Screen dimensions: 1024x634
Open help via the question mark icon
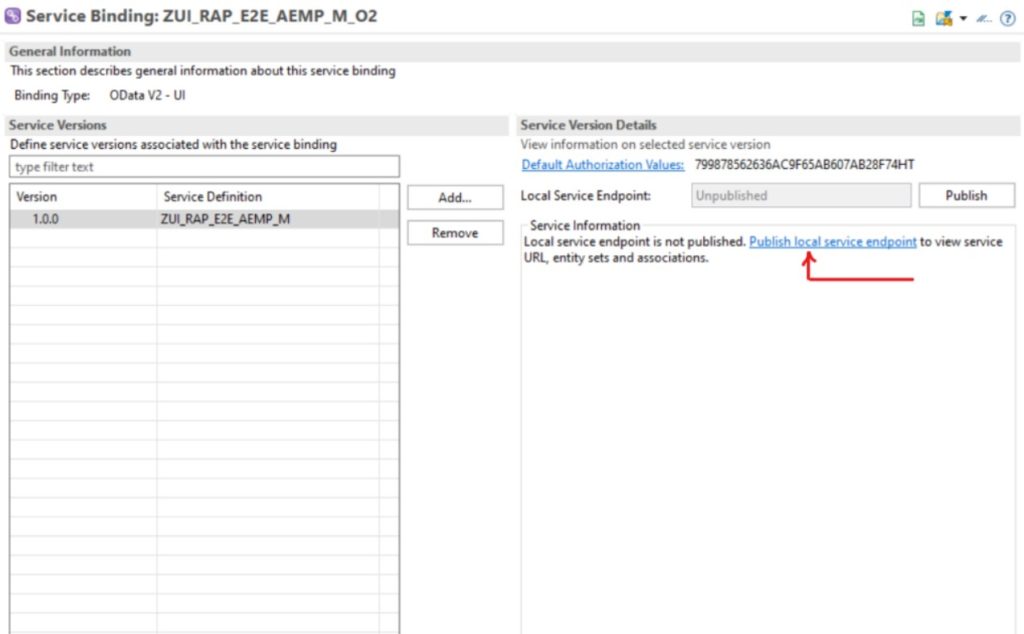1007,18
